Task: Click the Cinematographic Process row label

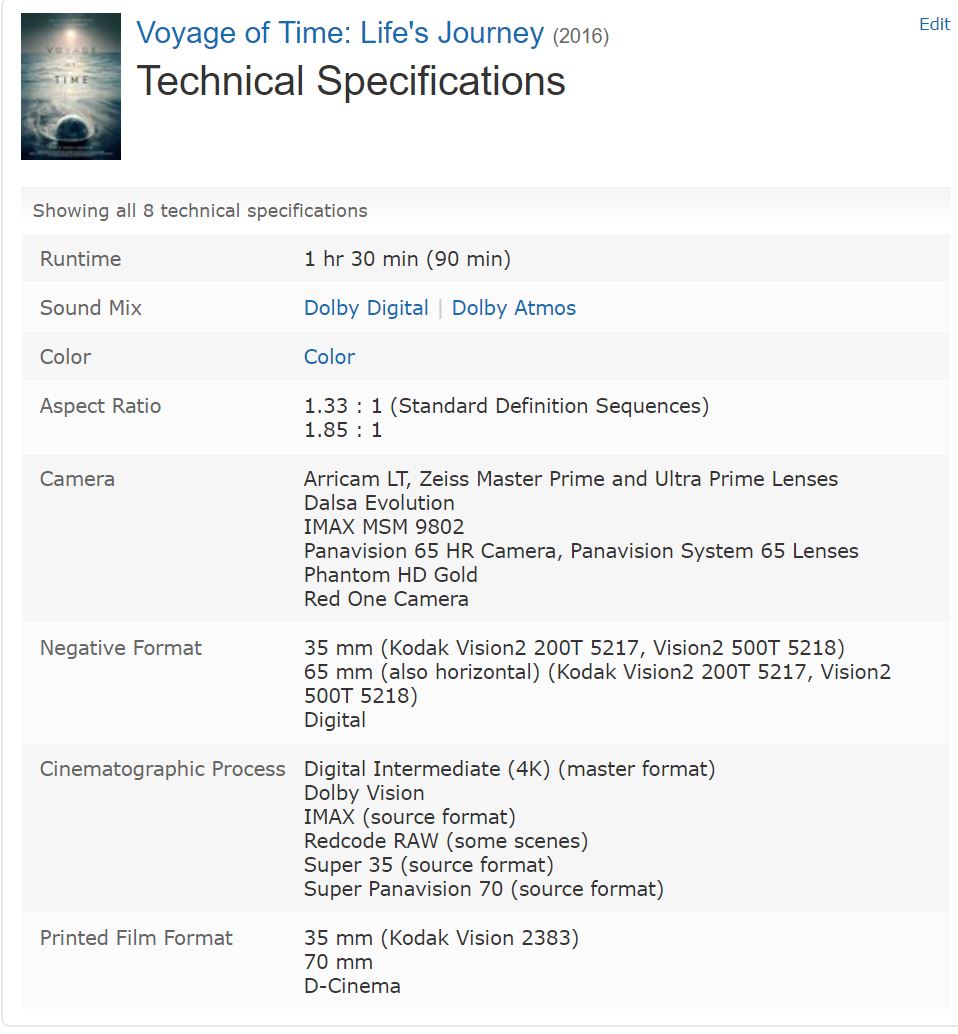Action: click(x=163, y=769)
